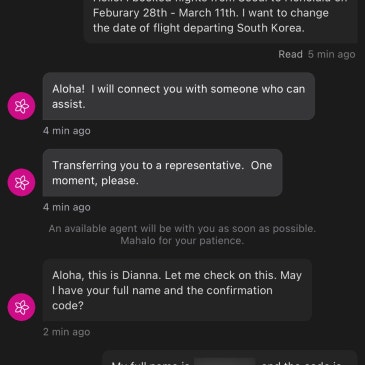
Task: Select the 'I will connect you with someone' bubble
Action: pyautogui.click(x=179, y=96)
